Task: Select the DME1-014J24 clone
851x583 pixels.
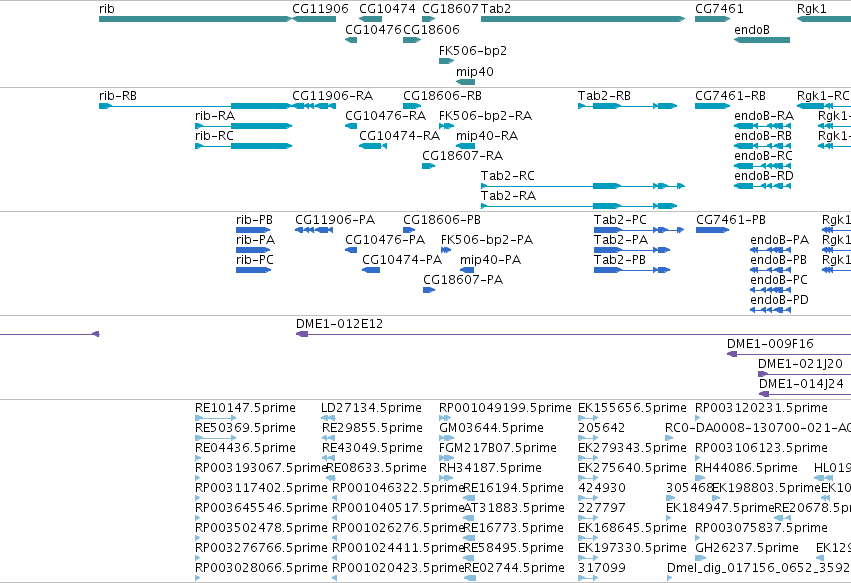Action: 805,395
